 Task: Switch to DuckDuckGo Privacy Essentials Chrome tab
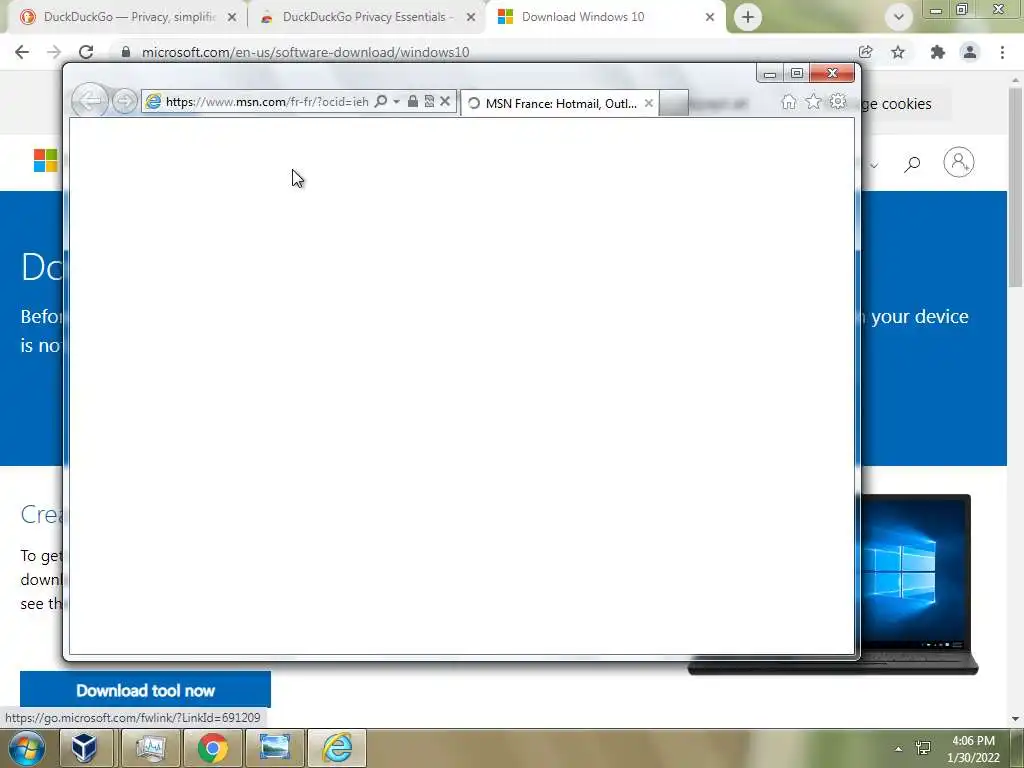[x=368, y=17]
